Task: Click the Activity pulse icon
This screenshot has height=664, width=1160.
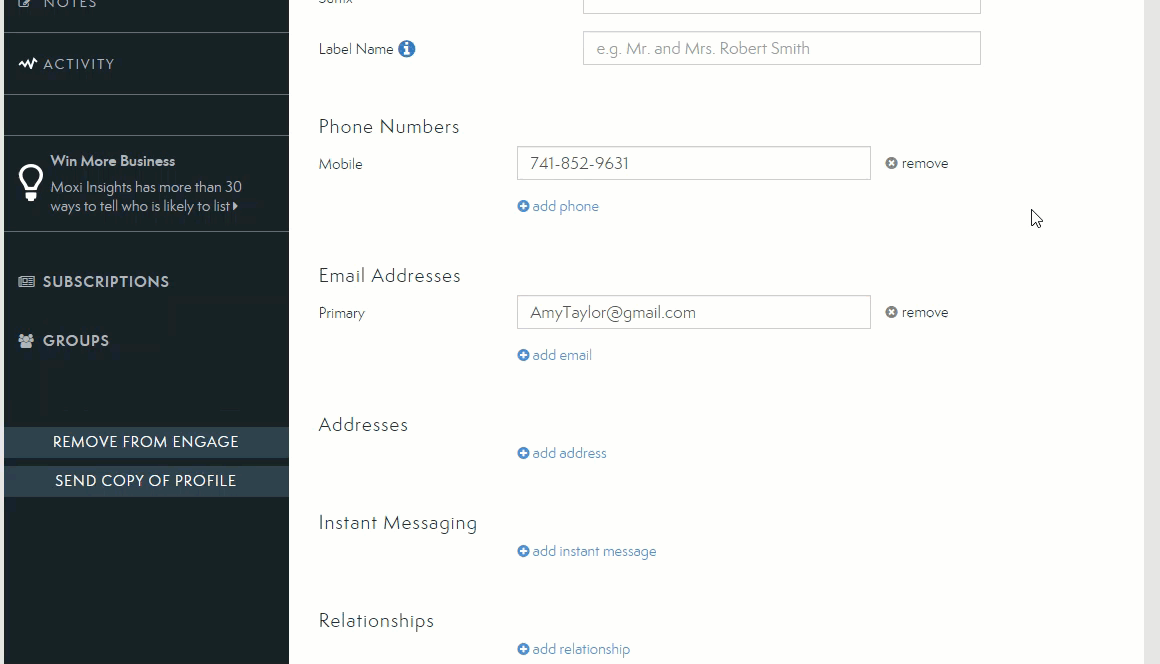Action: click(x=28, y=64)
